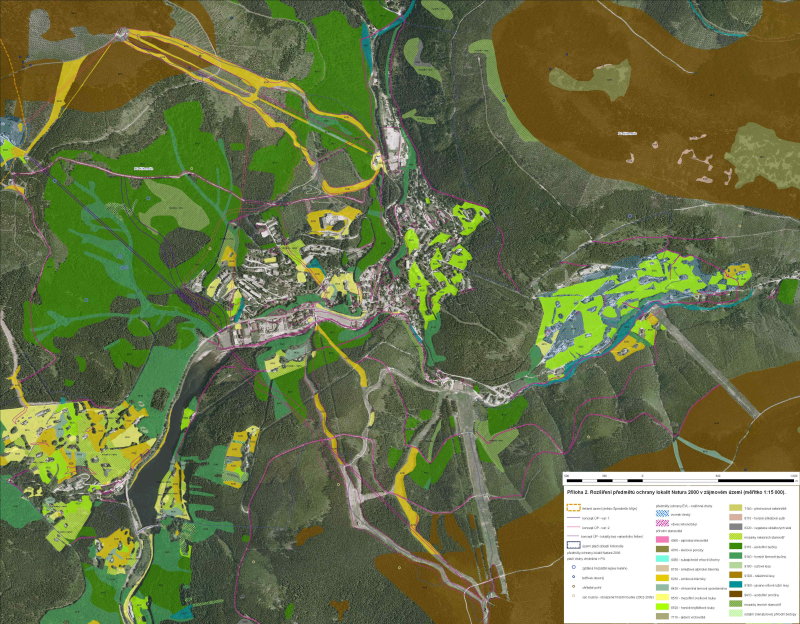The image size is (800, 624).
Task: Click the blue line symbol in legend
Action: pyautogui.click(x=573, y=518)
